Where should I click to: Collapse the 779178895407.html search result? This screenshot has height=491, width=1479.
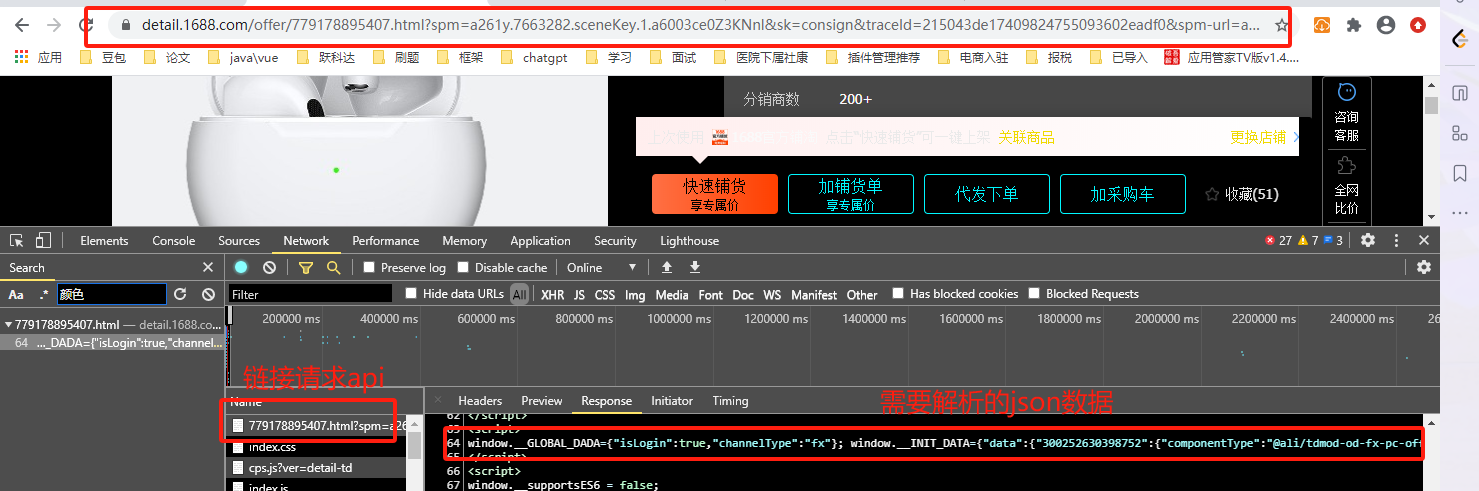click(x=8, y=325)
